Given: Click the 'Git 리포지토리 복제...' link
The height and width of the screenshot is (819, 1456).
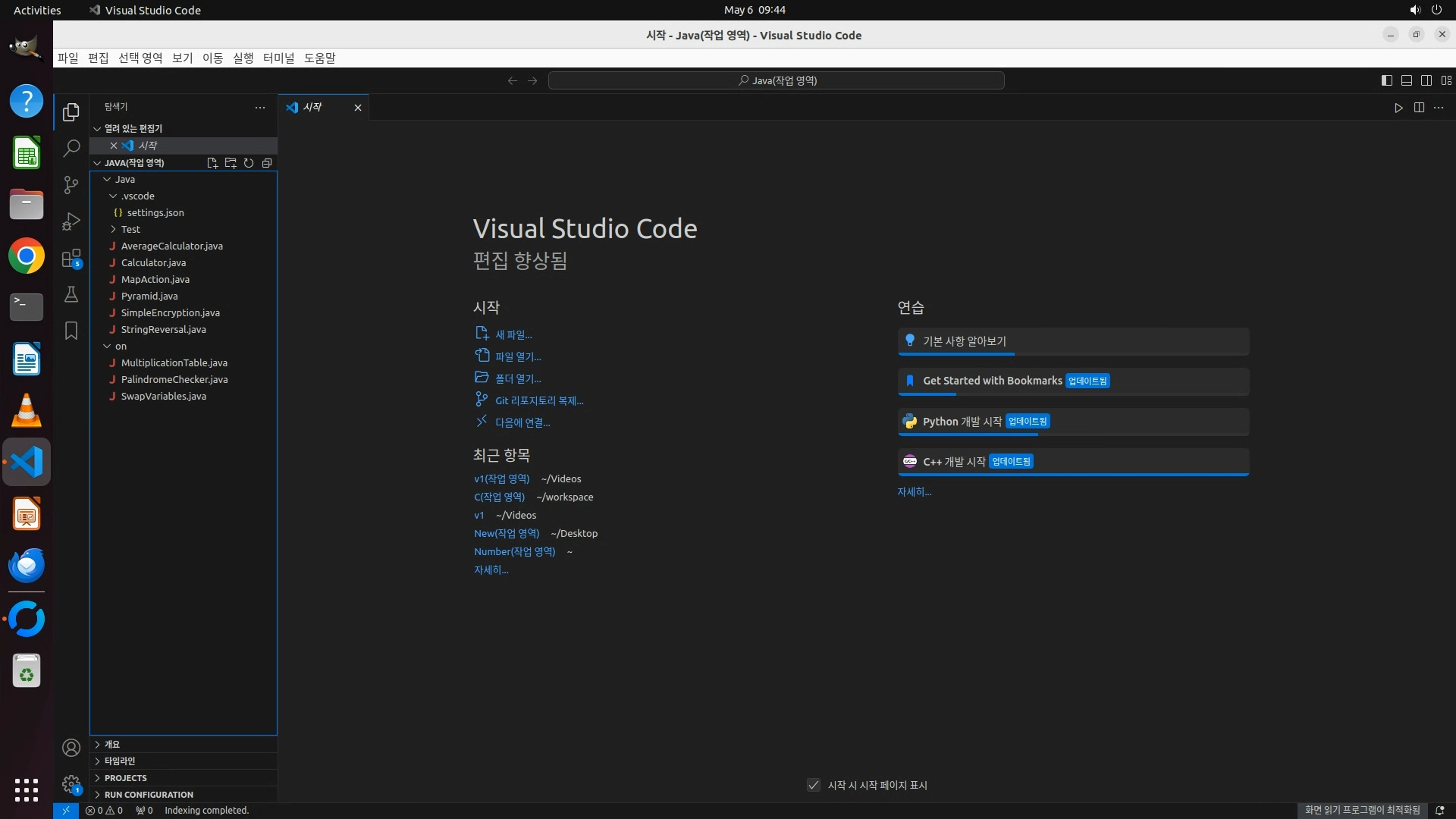Looking at the screenshot, I should 539,400.
